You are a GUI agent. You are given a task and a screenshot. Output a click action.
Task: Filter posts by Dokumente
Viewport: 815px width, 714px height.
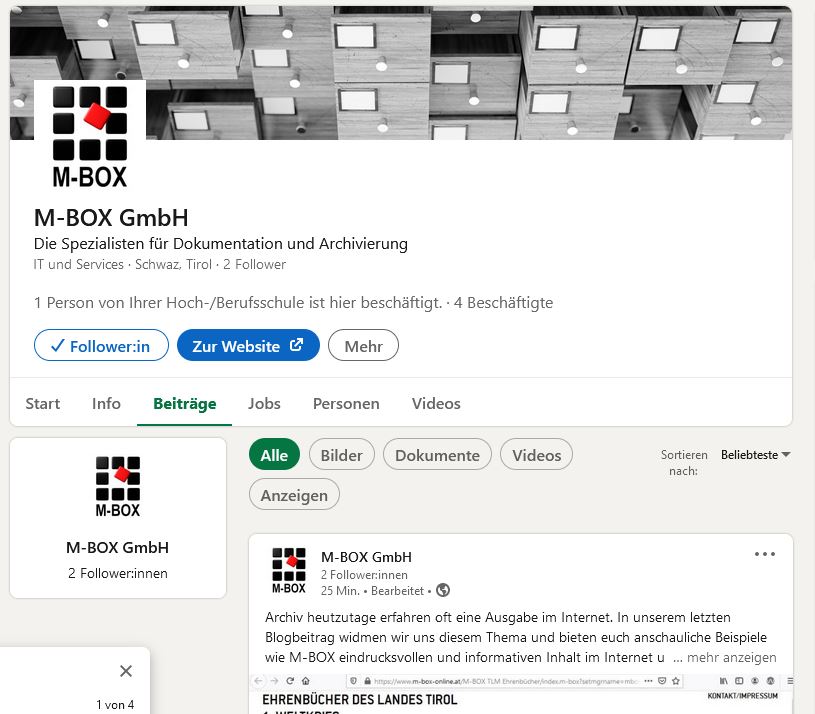point(437,455)
